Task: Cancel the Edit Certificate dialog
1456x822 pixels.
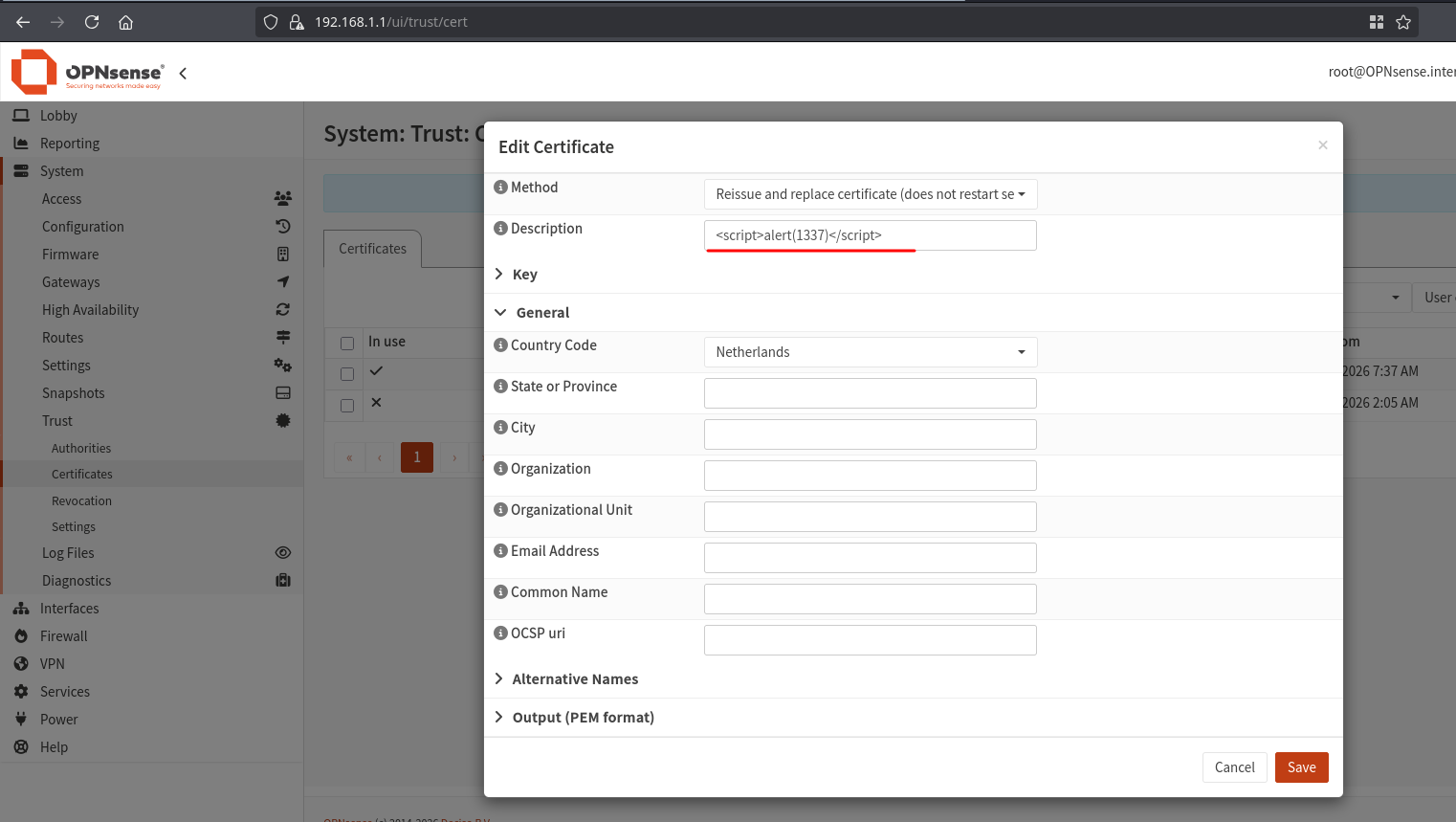Action: (1235, 767)
